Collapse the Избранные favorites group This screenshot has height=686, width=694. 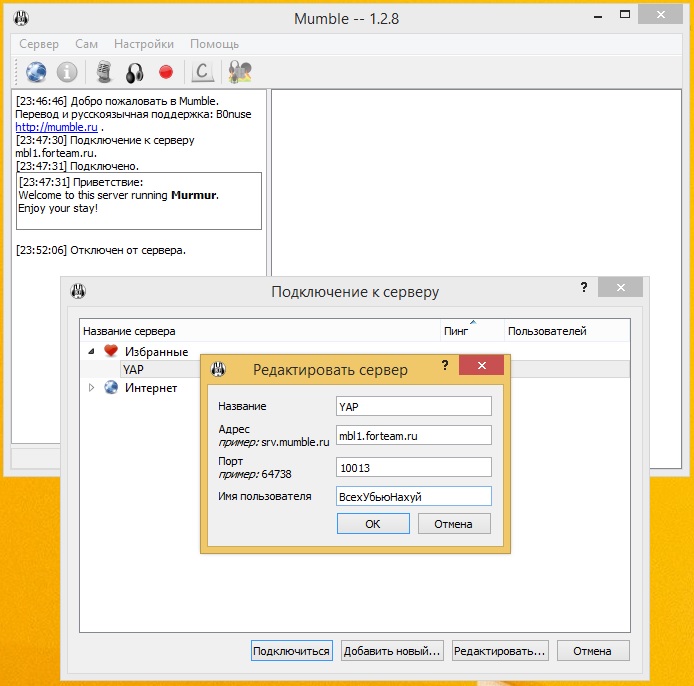[x=91, y=351]
